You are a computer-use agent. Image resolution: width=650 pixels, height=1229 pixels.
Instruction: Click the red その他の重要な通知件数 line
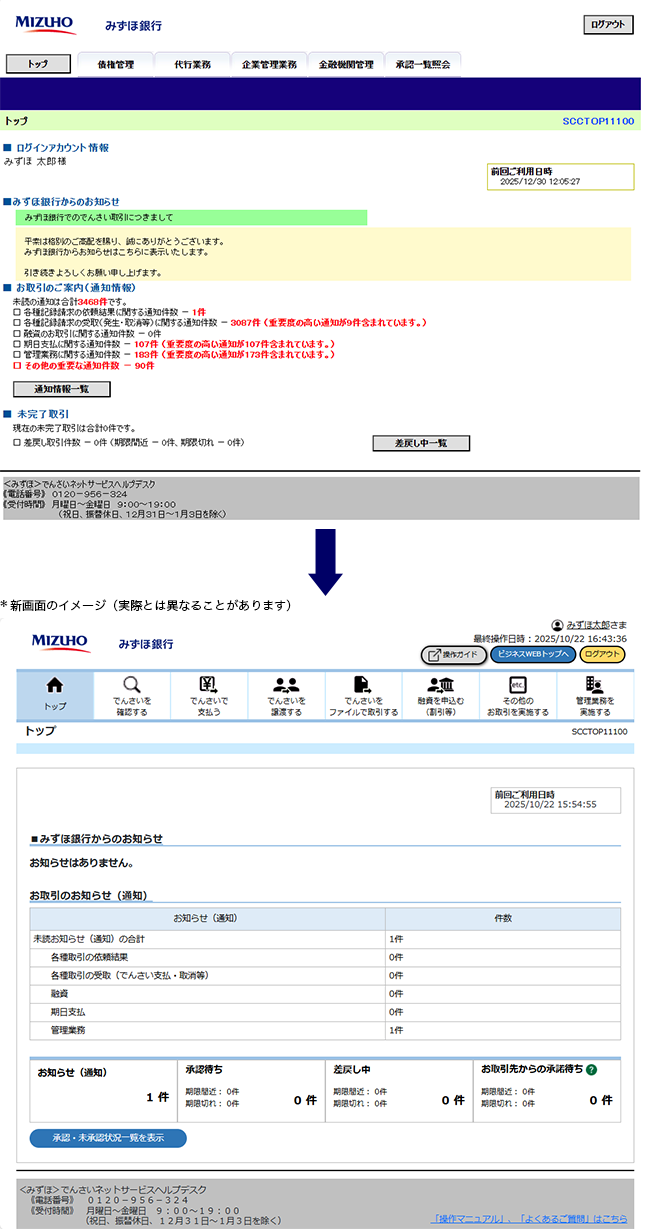click(x=84, y=366)
